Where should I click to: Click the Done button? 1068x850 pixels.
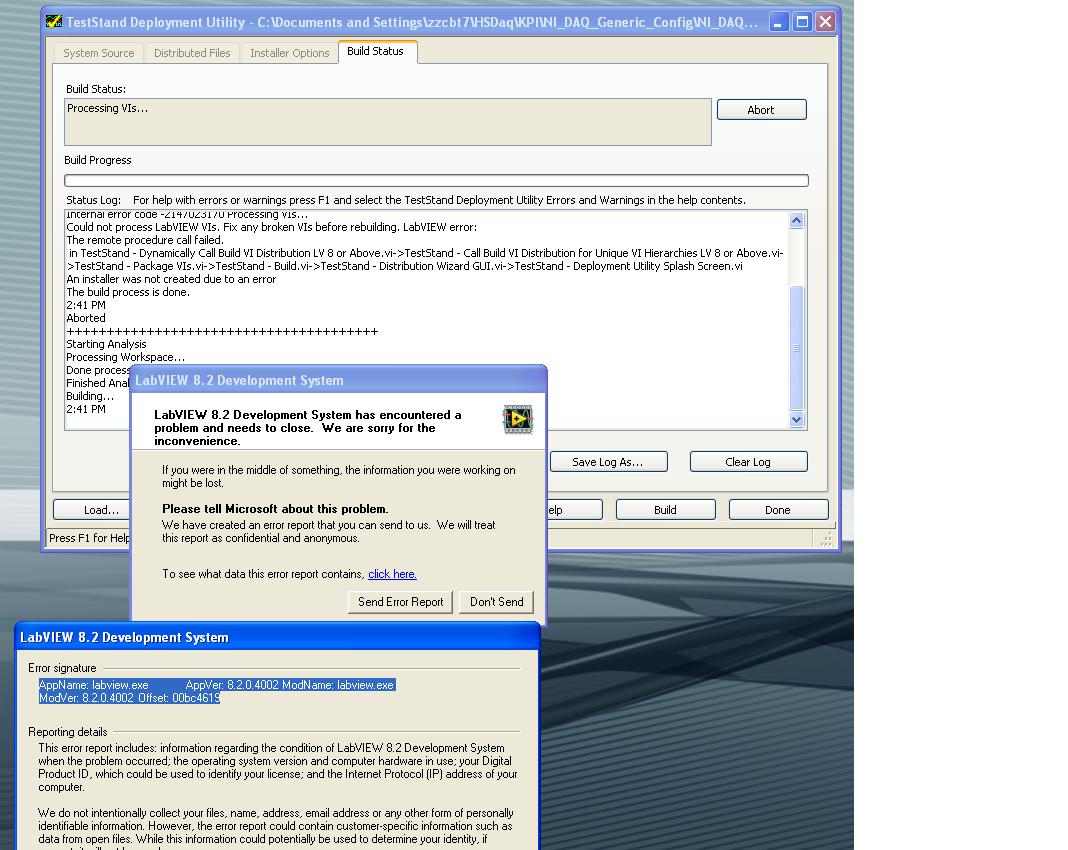click(779, 509)
